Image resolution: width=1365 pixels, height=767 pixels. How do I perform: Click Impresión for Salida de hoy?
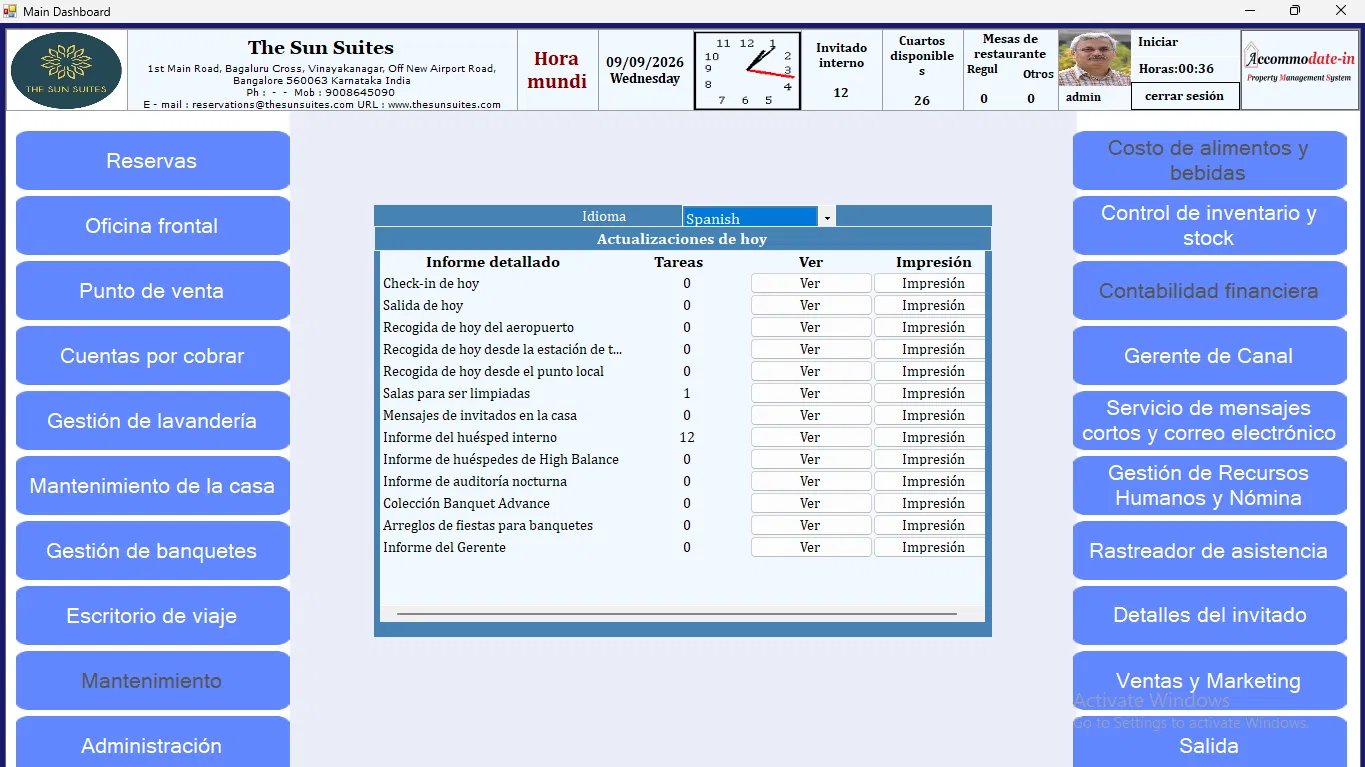pyautogui.click(x=930, y=305)
